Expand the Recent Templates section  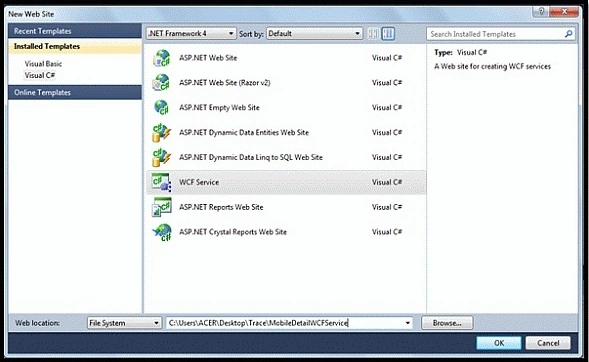pyautogui.click(x=75, y=31)
